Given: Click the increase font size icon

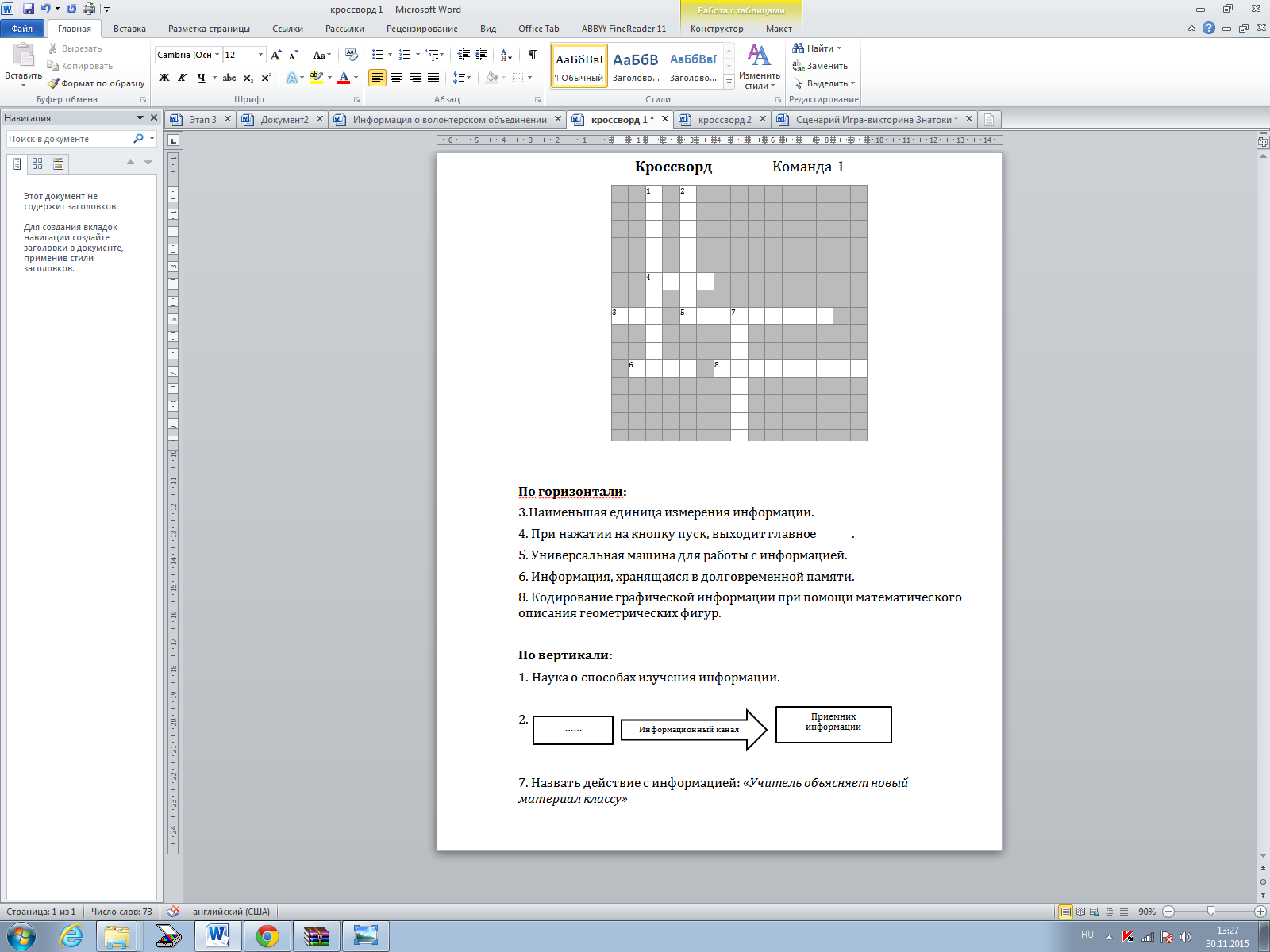Looking at the screenshot, I should click(276, 55).
